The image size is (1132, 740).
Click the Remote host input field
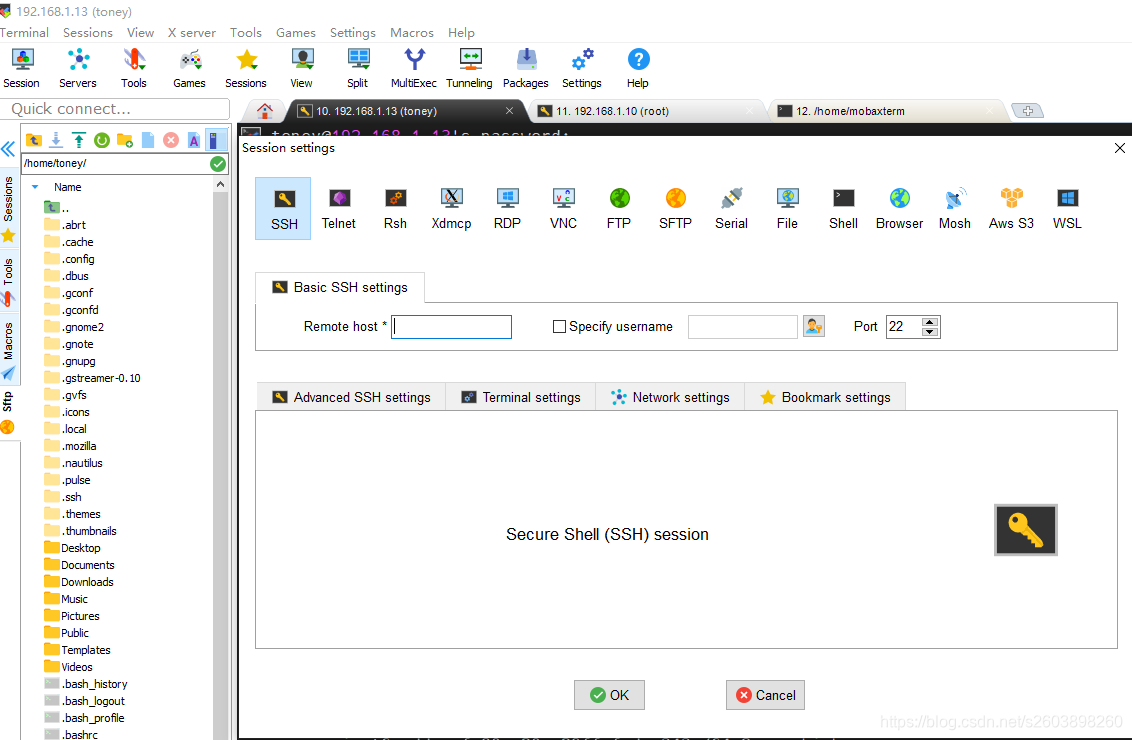[x=451, y=326]
